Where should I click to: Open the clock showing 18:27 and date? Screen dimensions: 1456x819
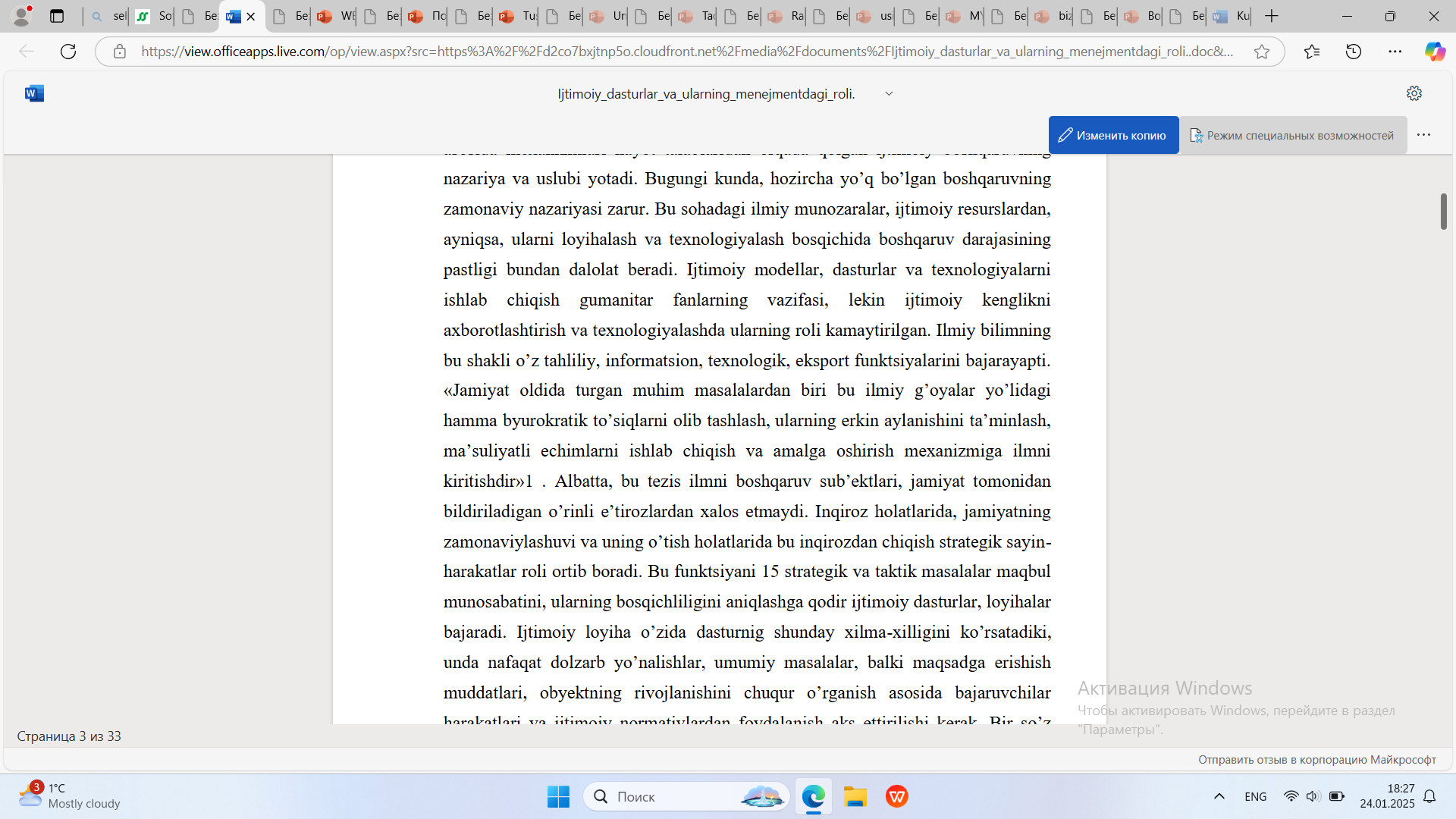[1387, 796]
